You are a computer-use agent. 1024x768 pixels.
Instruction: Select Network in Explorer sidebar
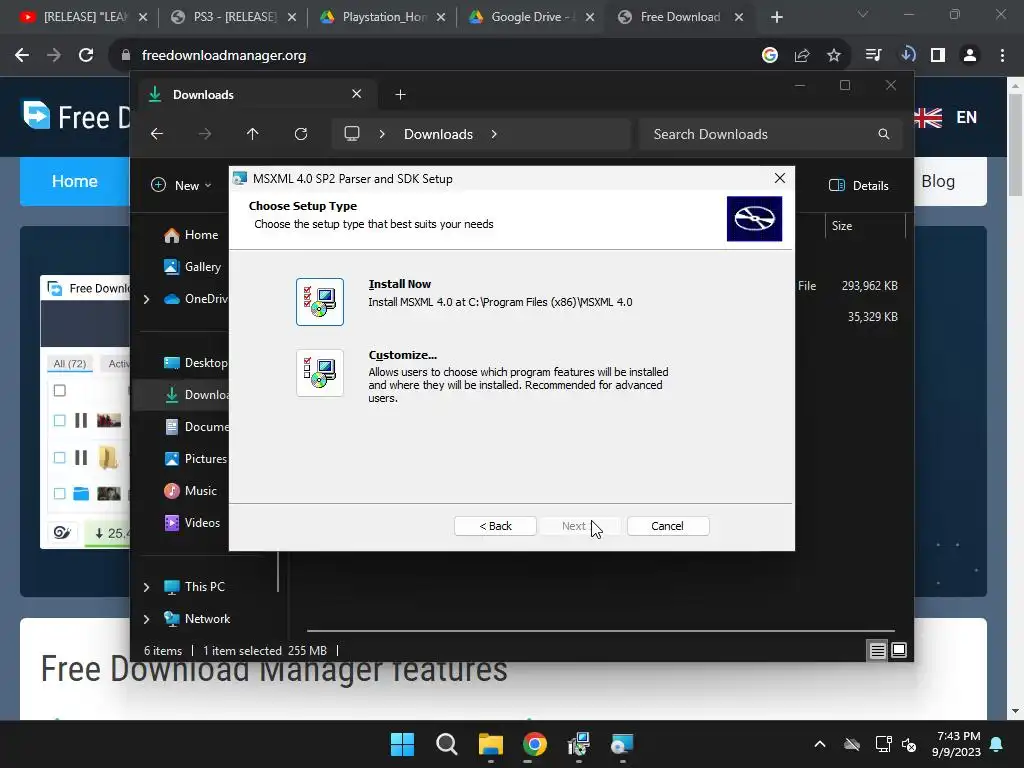(x=197, y=619)
